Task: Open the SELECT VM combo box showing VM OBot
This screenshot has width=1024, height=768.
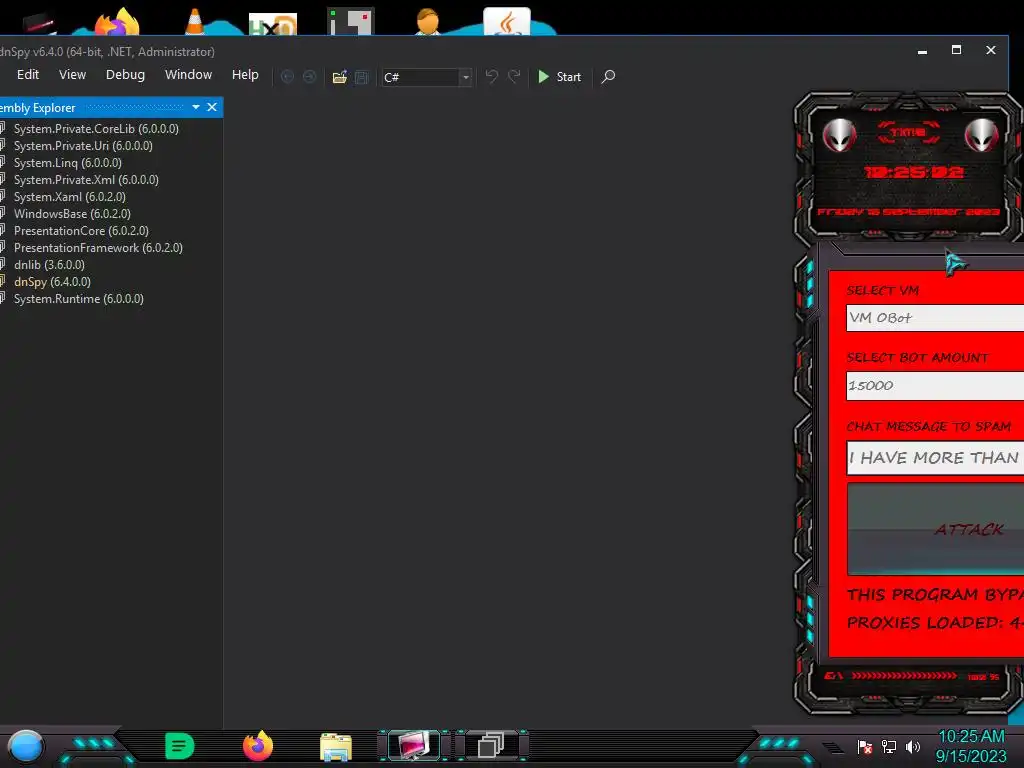Action: pyautogui.click(x=935, y=318)
